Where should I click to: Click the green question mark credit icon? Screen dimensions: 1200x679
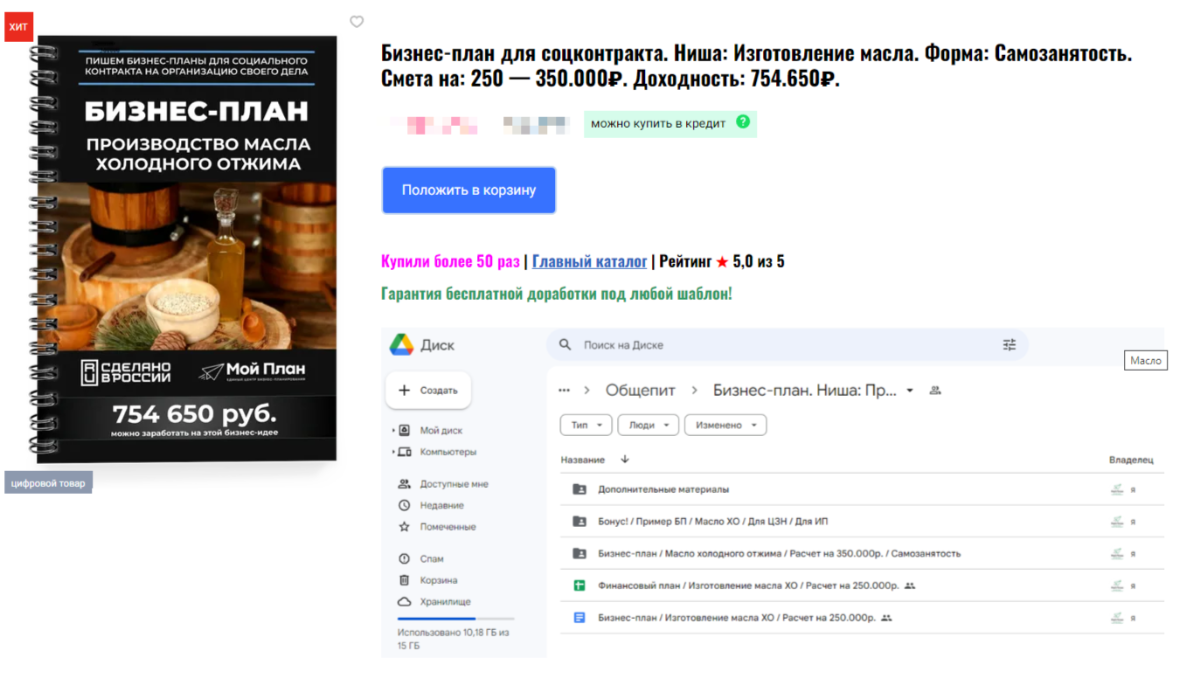(743, 122)
